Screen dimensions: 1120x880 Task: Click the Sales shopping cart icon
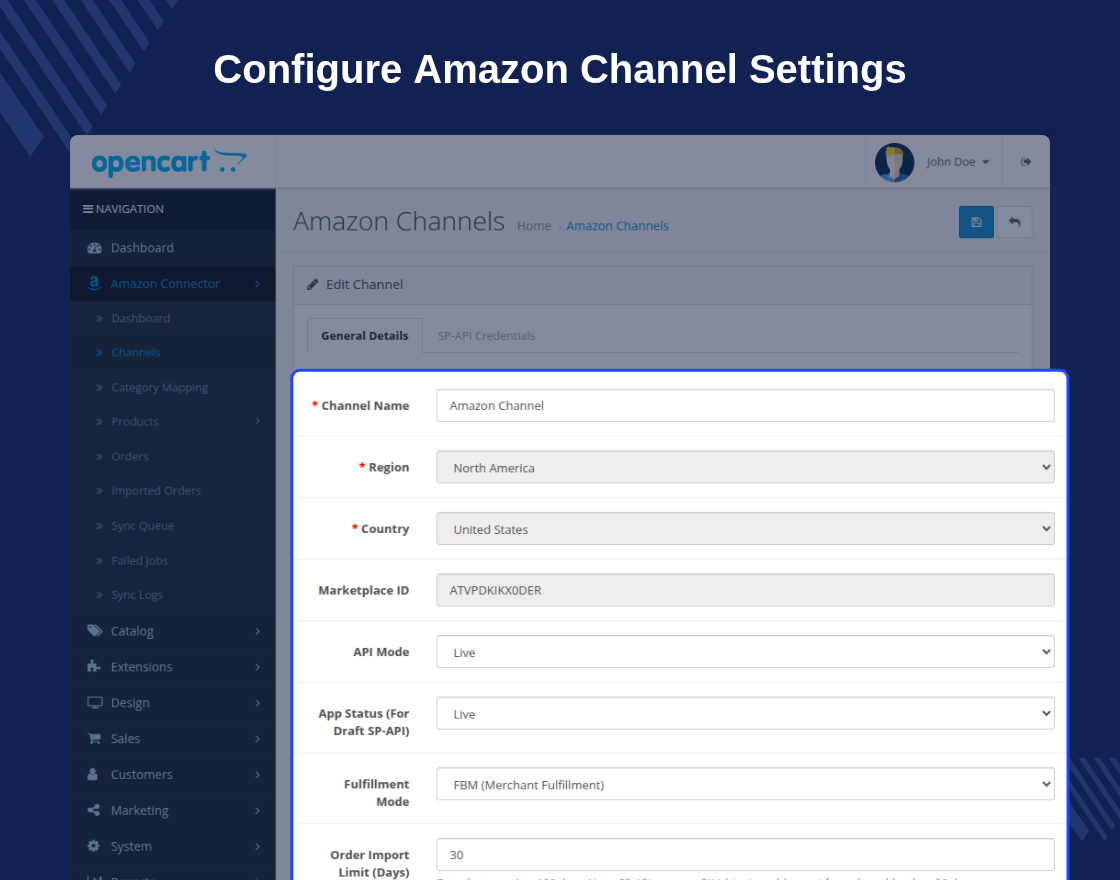pos(94,739)
